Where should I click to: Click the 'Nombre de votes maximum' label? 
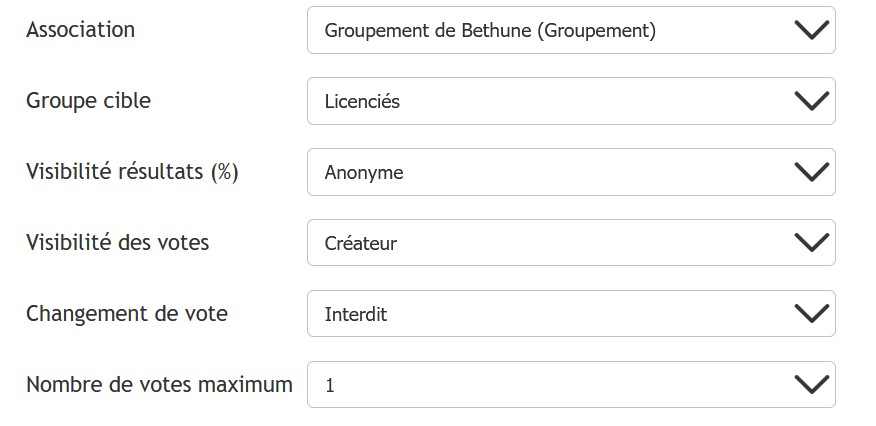tap(159, 384)
